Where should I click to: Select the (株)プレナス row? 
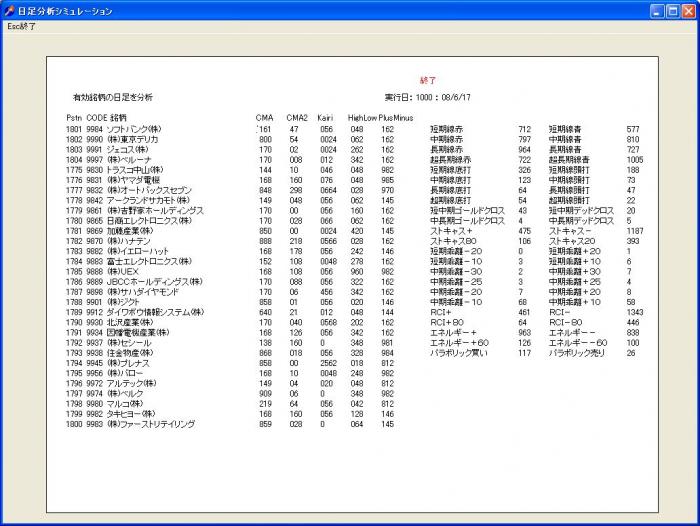[x=230, y=363]
